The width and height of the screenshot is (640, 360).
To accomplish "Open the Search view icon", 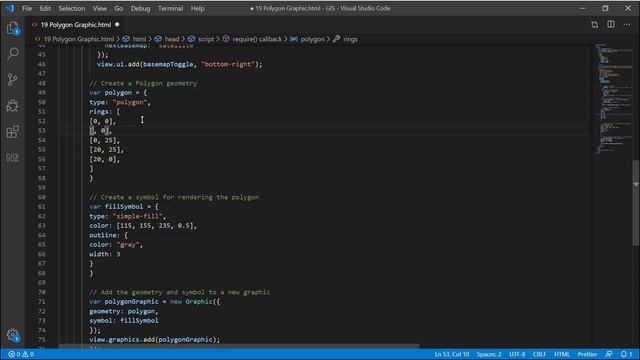I will click(13, 53).
